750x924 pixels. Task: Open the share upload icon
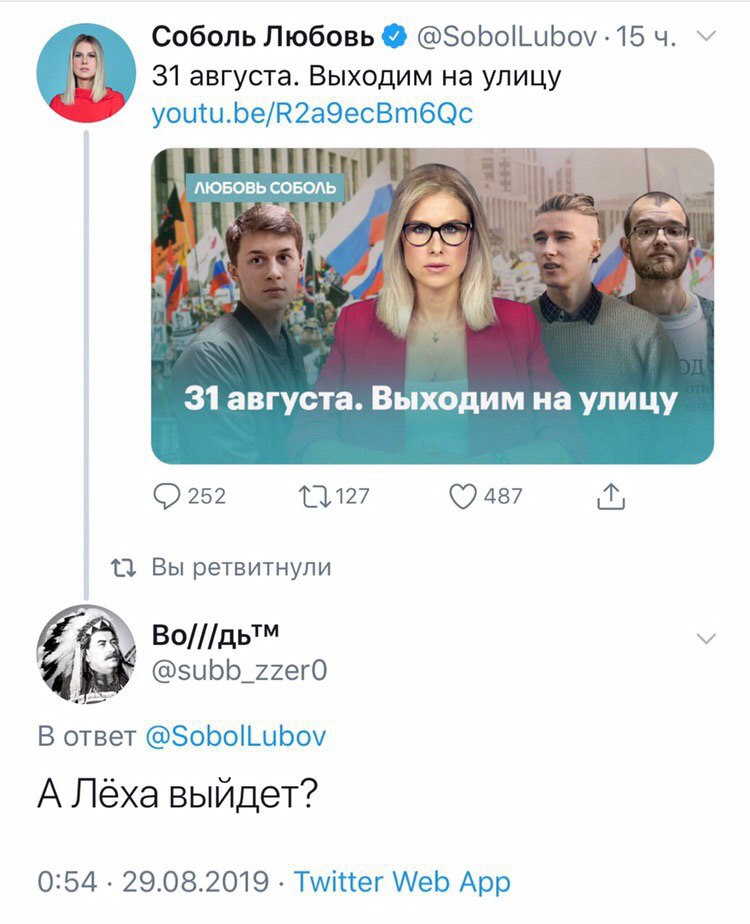611,496
